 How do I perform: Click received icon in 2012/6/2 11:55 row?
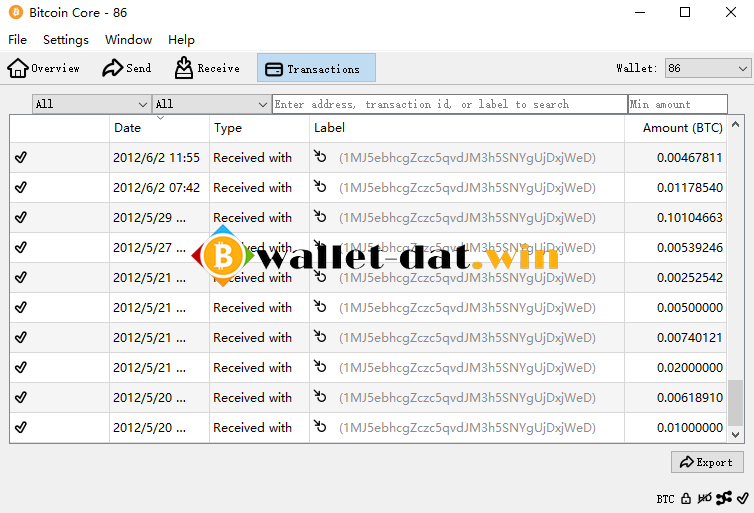pyautogui.click(x=320, y=156)
